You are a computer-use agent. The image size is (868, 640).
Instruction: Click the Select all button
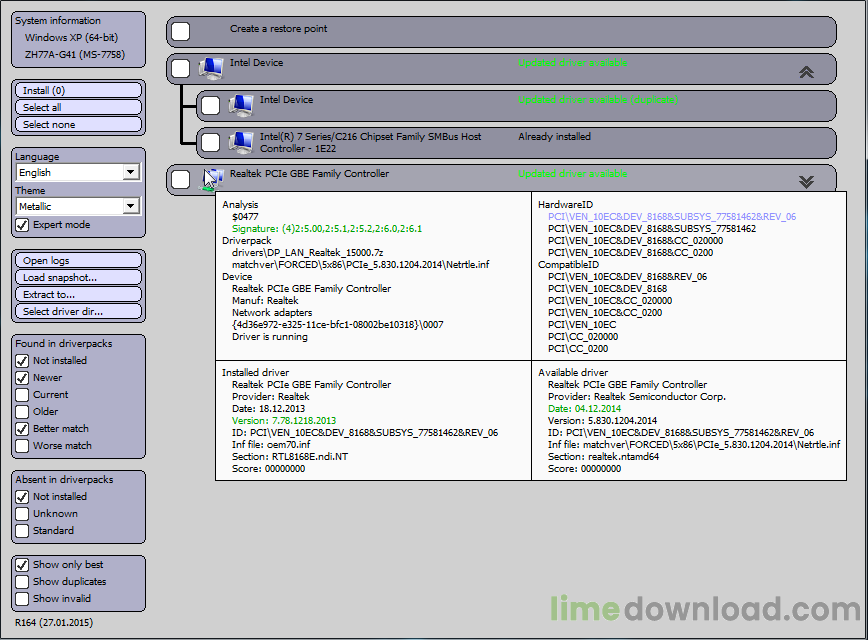[79, 107]
